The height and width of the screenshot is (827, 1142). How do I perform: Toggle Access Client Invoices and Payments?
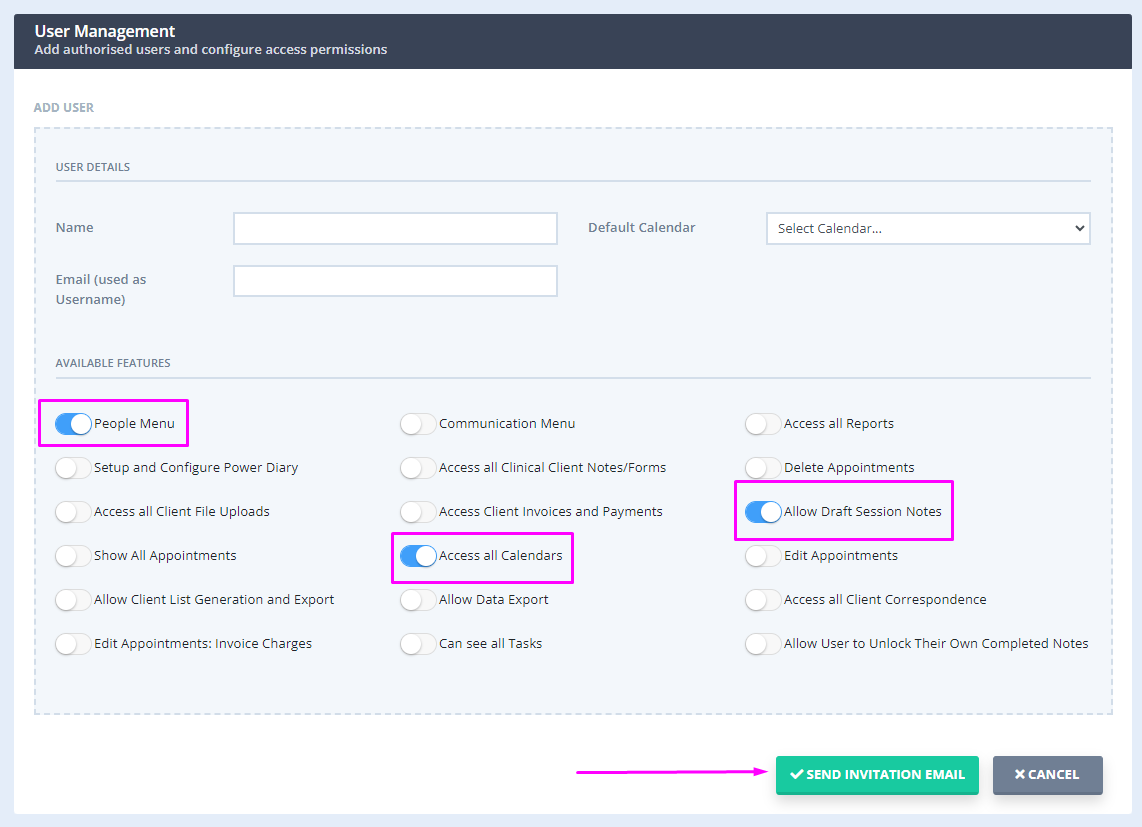[x=417, y=511]
